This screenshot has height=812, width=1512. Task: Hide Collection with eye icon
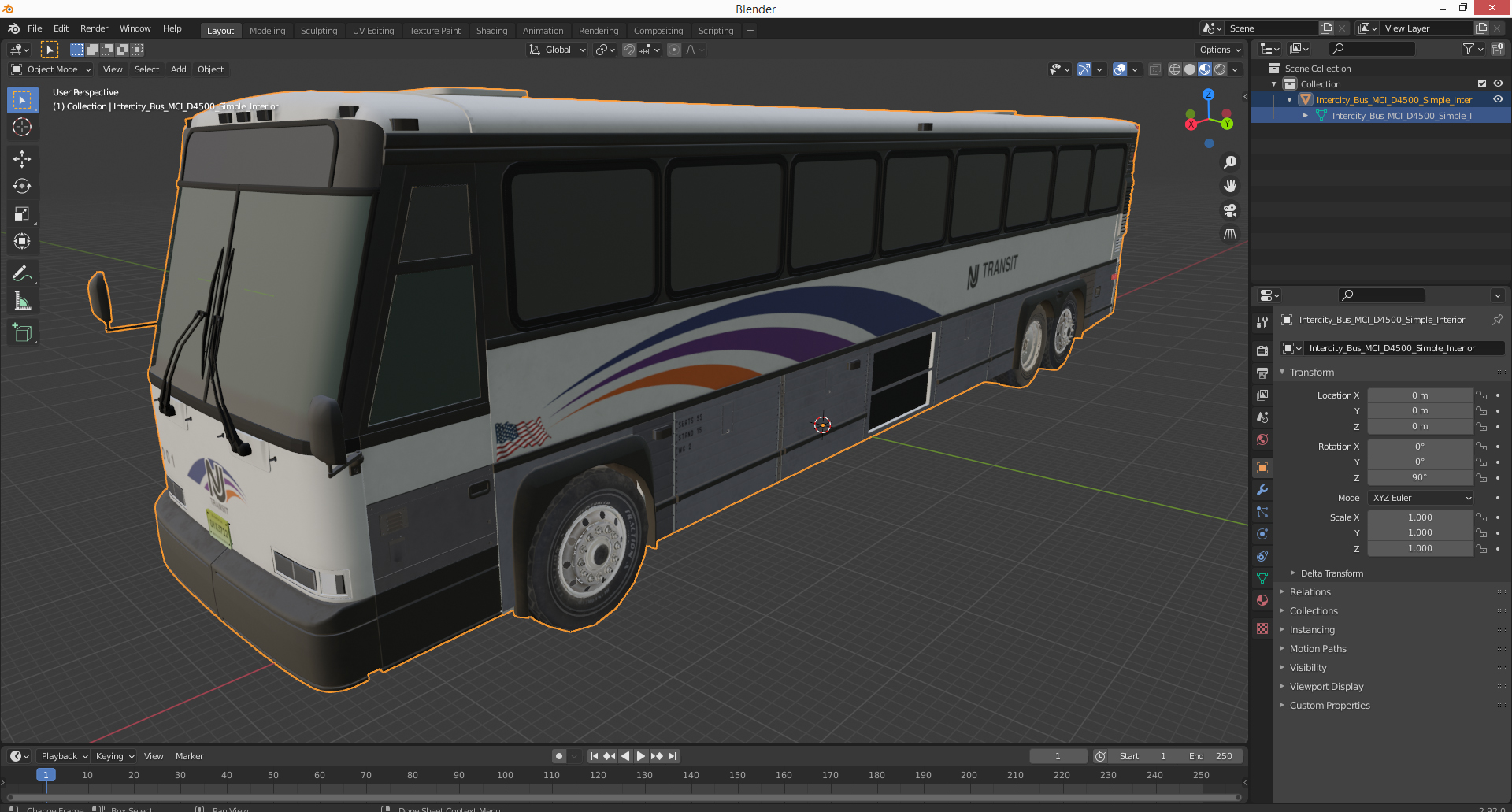coord(1498,84)
